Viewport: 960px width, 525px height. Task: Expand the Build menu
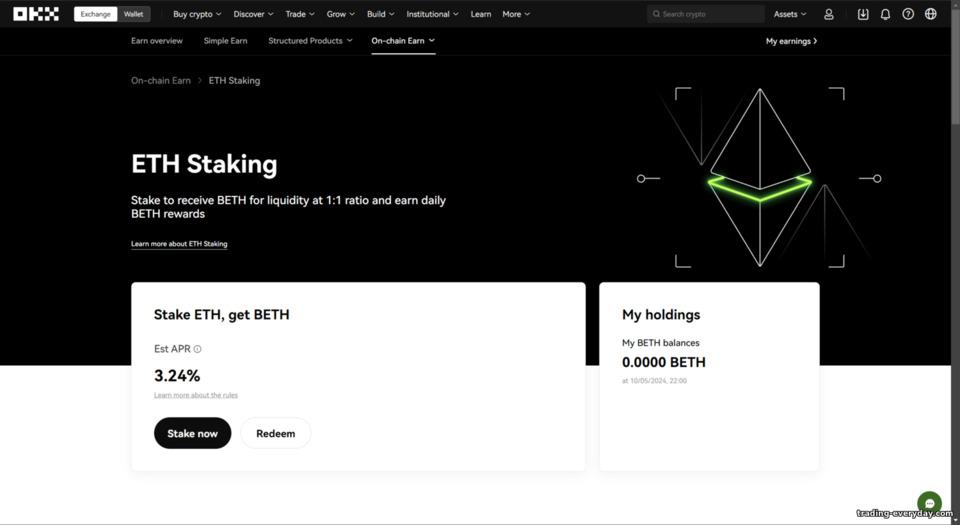(381, 14)
